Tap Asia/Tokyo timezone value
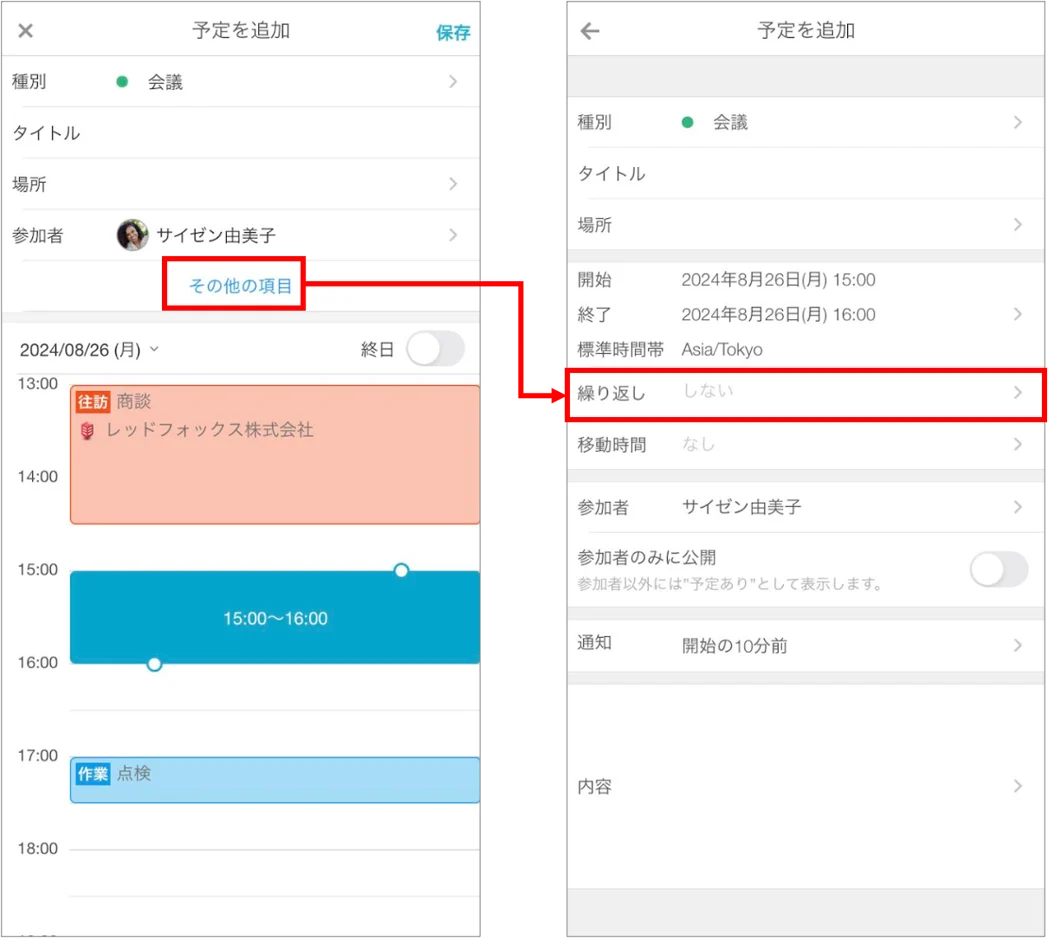 coord(722,350)
